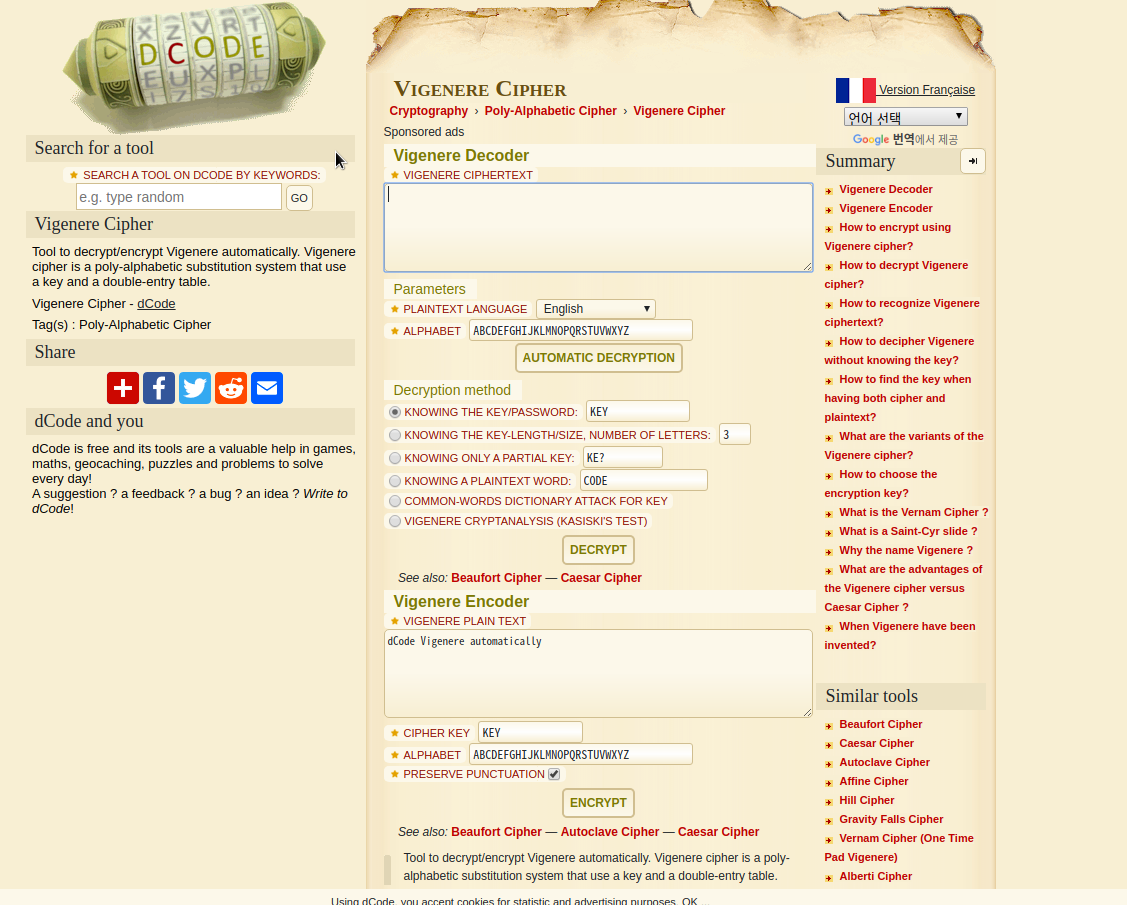Focus the tool search keyword field

click(179, 197)
